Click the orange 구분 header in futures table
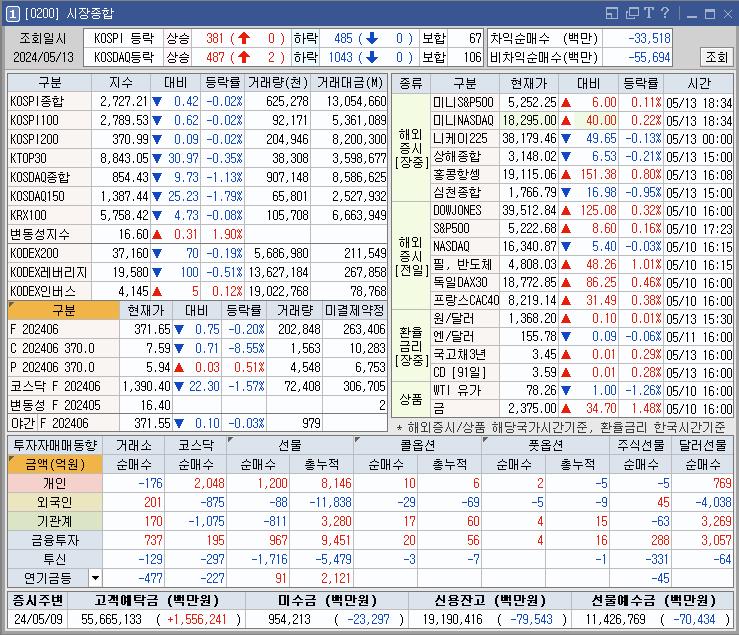 coord(64,310)
